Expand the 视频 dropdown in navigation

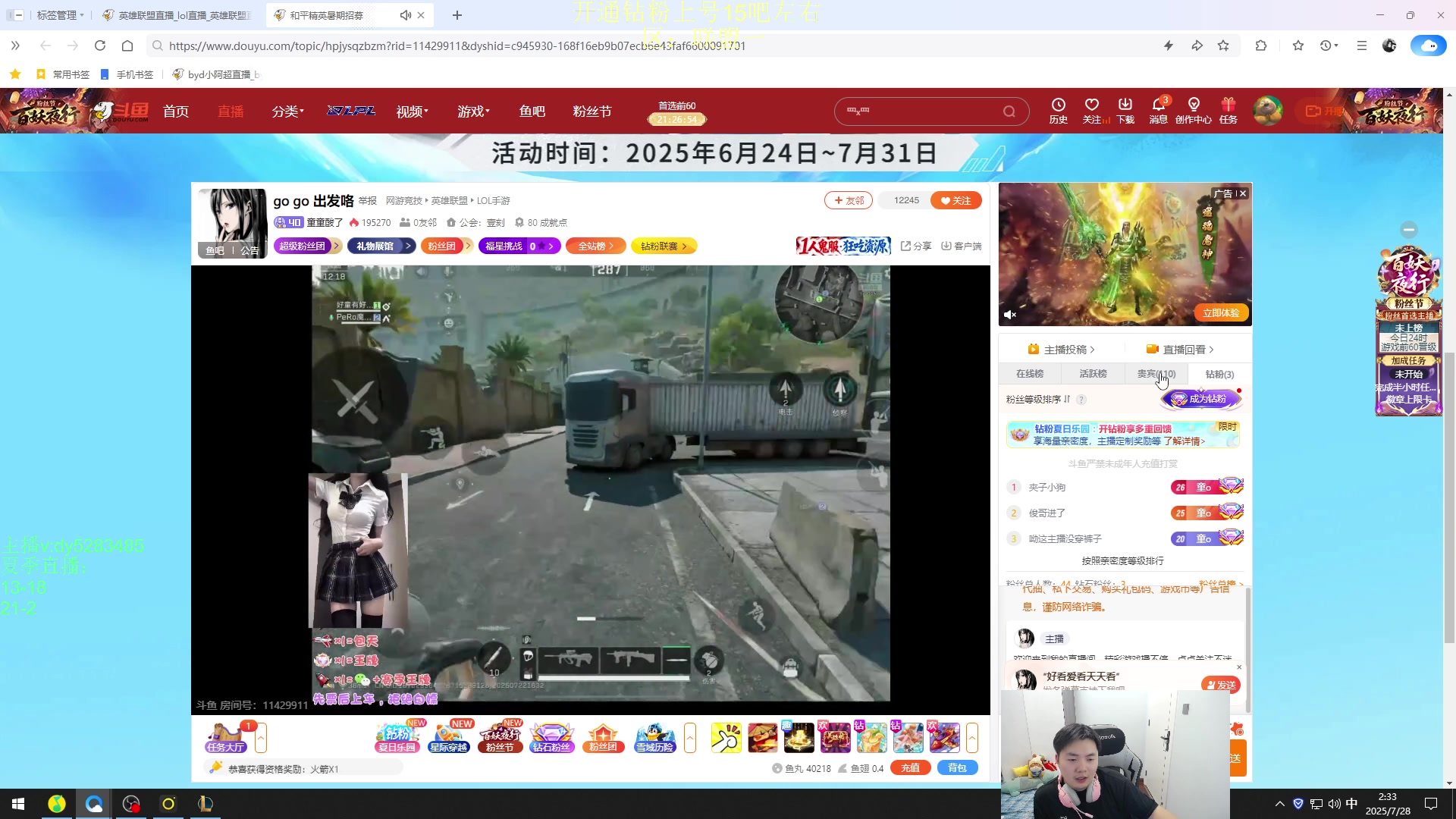tap(413, 111)
